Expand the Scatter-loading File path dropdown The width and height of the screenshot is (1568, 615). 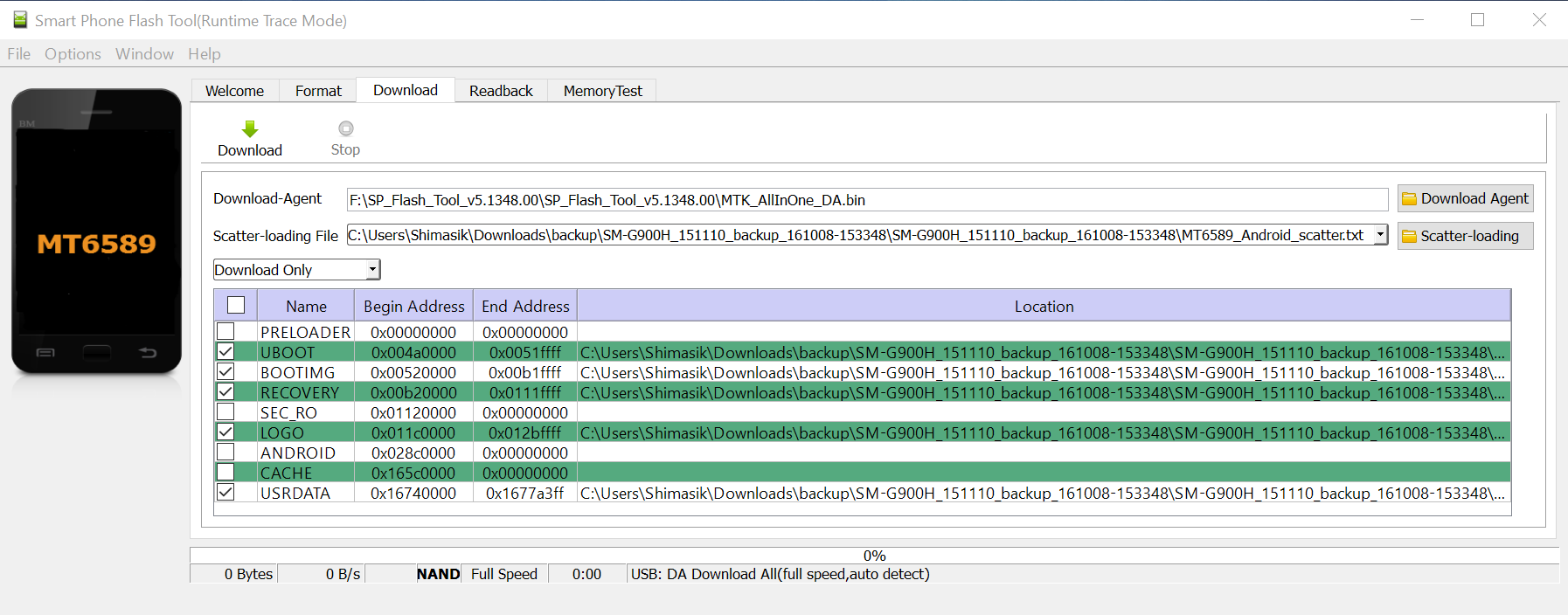tap(1380, 235)
